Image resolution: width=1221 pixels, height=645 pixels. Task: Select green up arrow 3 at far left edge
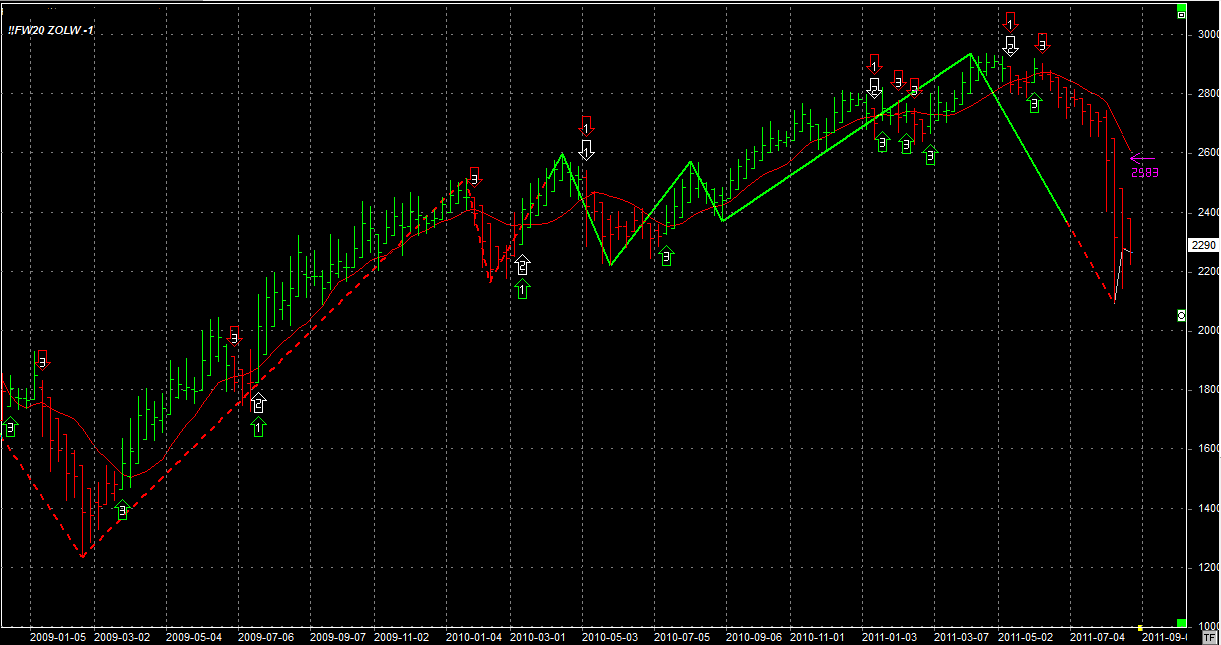tap(11, 428)
